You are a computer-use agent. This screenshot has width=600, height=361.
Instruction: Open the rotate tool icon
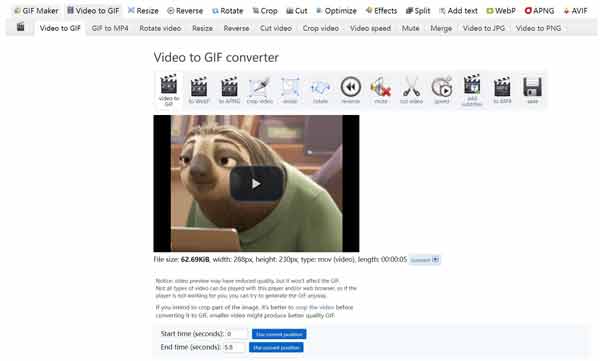coord(320,90)
